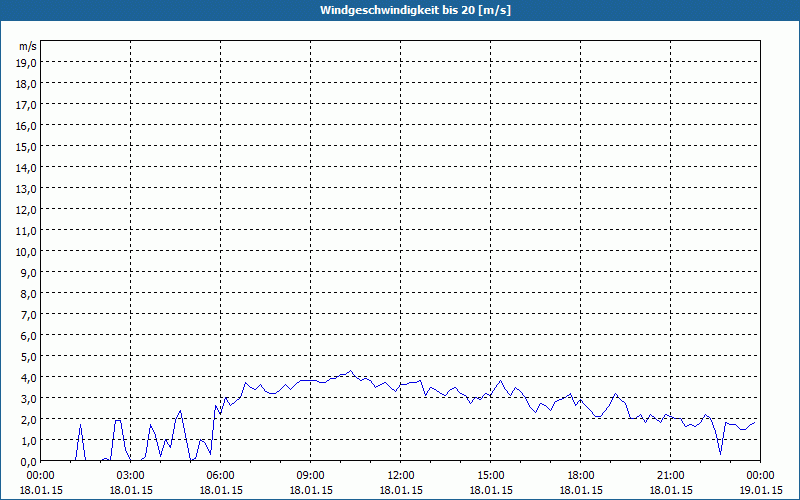Click the 19.01.15 date label
800x500 pixels.
coord(760,490)
